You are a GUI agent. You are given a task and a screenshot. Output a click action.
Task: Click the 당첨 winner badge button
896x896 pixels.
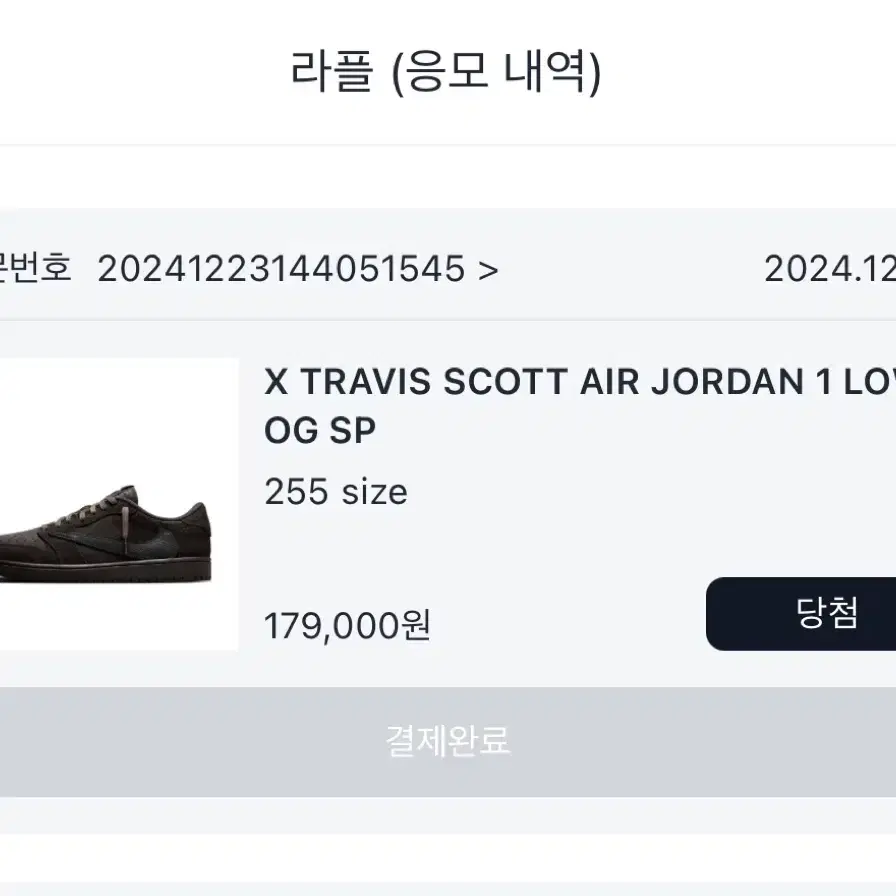(801, 614)
